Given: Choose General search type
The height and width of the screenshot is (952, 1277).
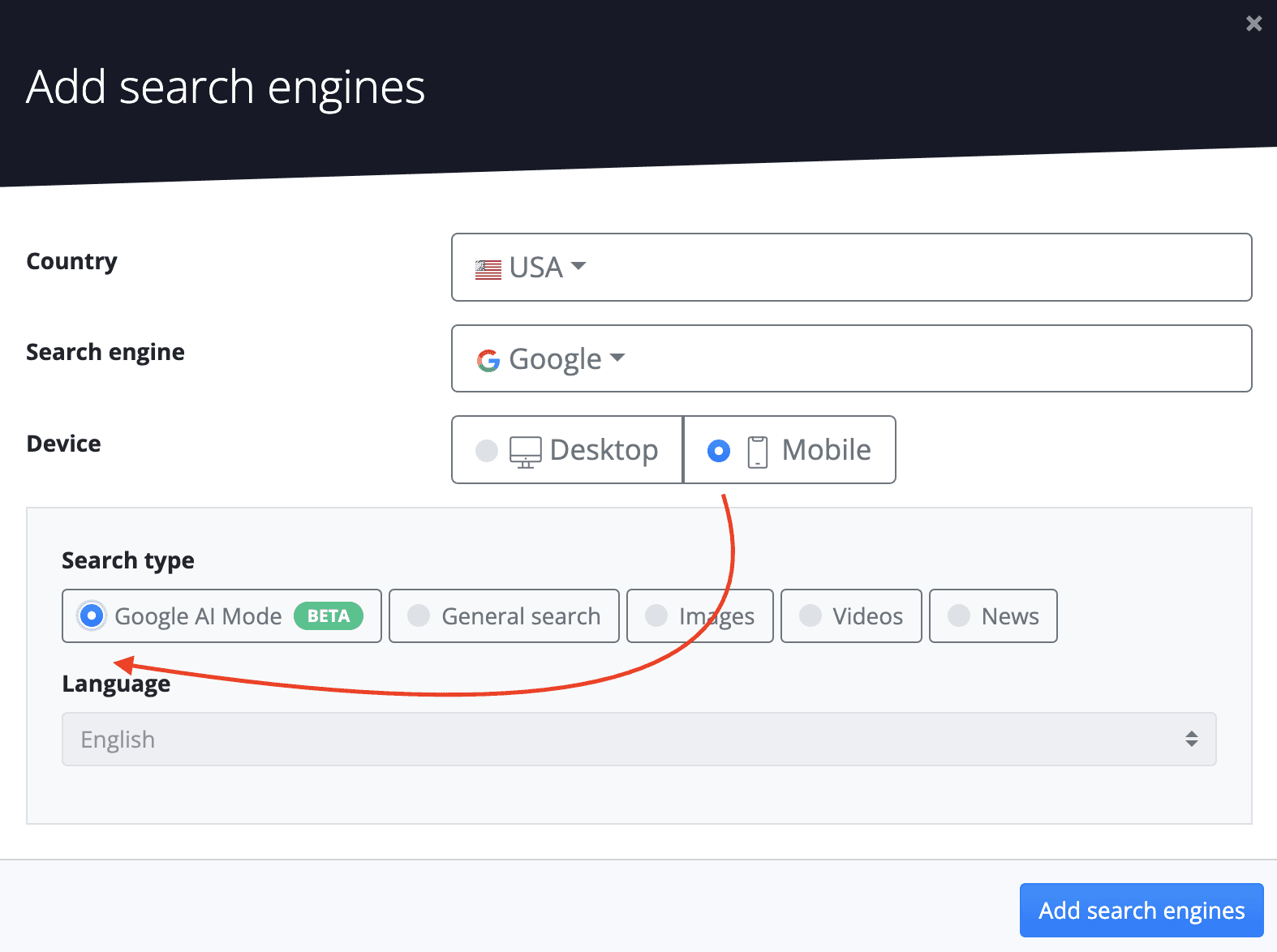Looking at the screenshot, I should tap(504, 616).
